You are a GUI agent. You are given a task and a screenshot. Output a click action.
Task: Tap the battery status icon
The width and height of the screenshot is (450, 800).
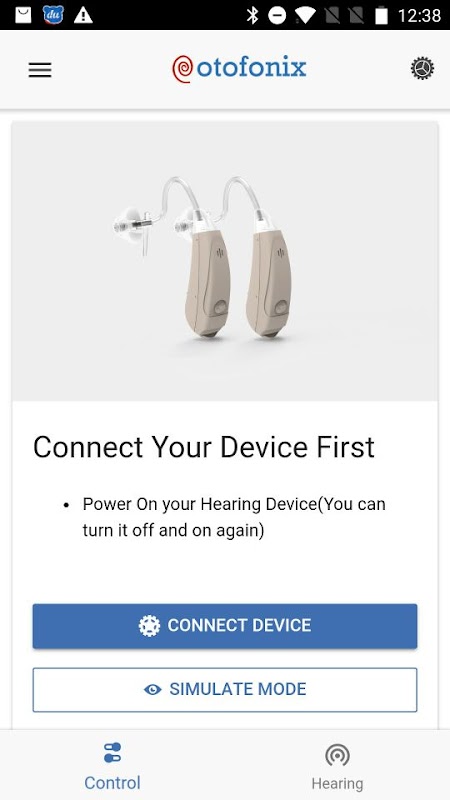point(381,16)
